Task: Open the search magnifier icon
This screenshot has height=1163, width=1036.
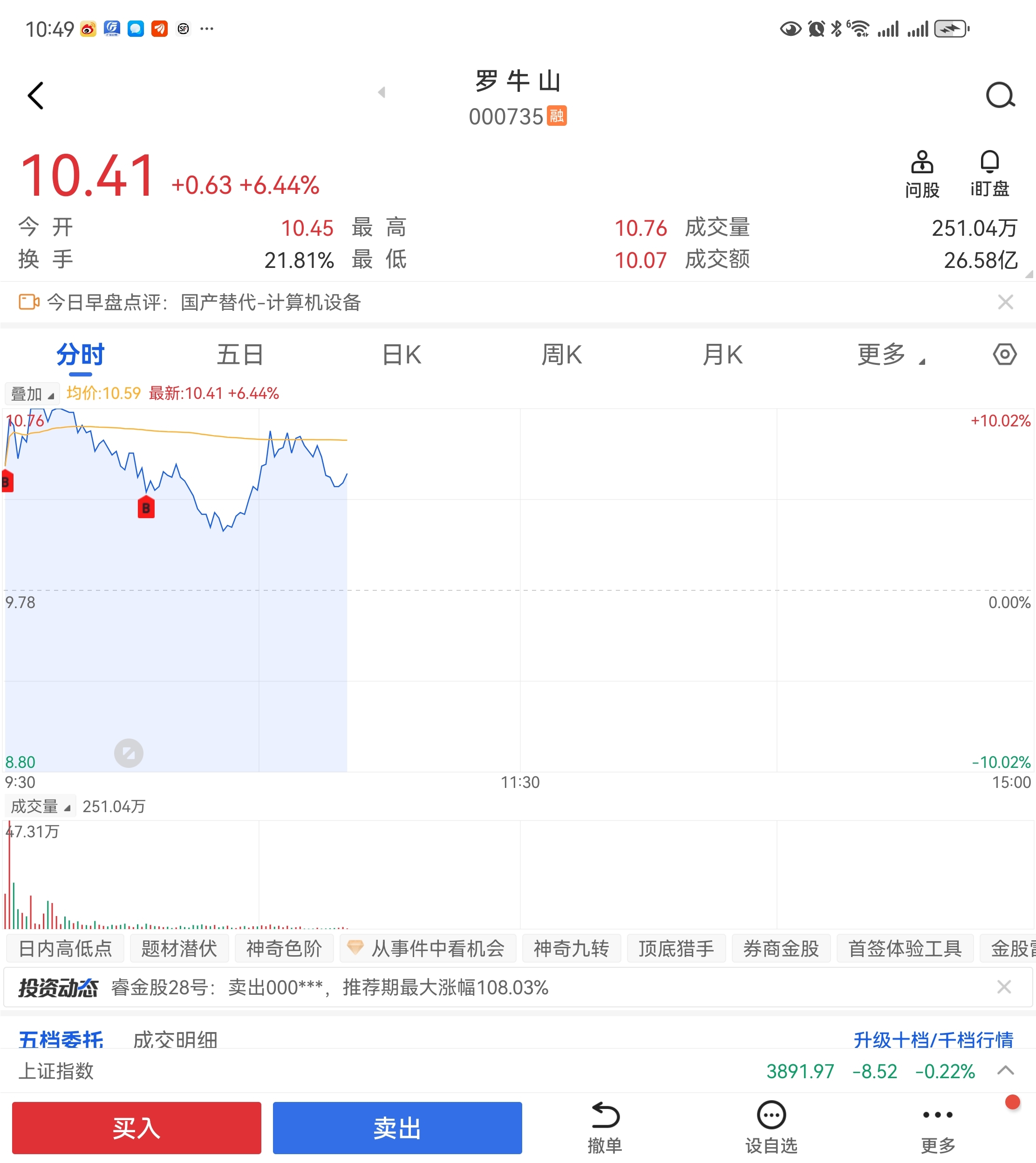Action: [1000, 95]
